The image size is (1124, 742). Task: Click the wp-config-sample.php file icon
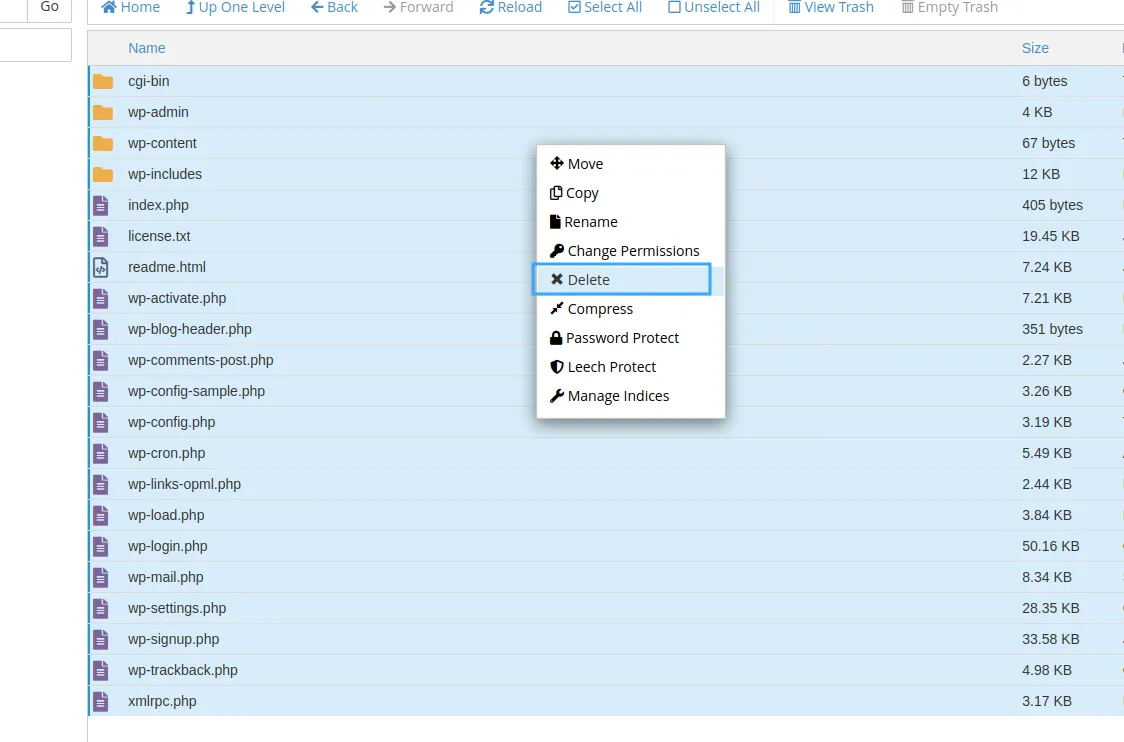(x=100, y=391)
